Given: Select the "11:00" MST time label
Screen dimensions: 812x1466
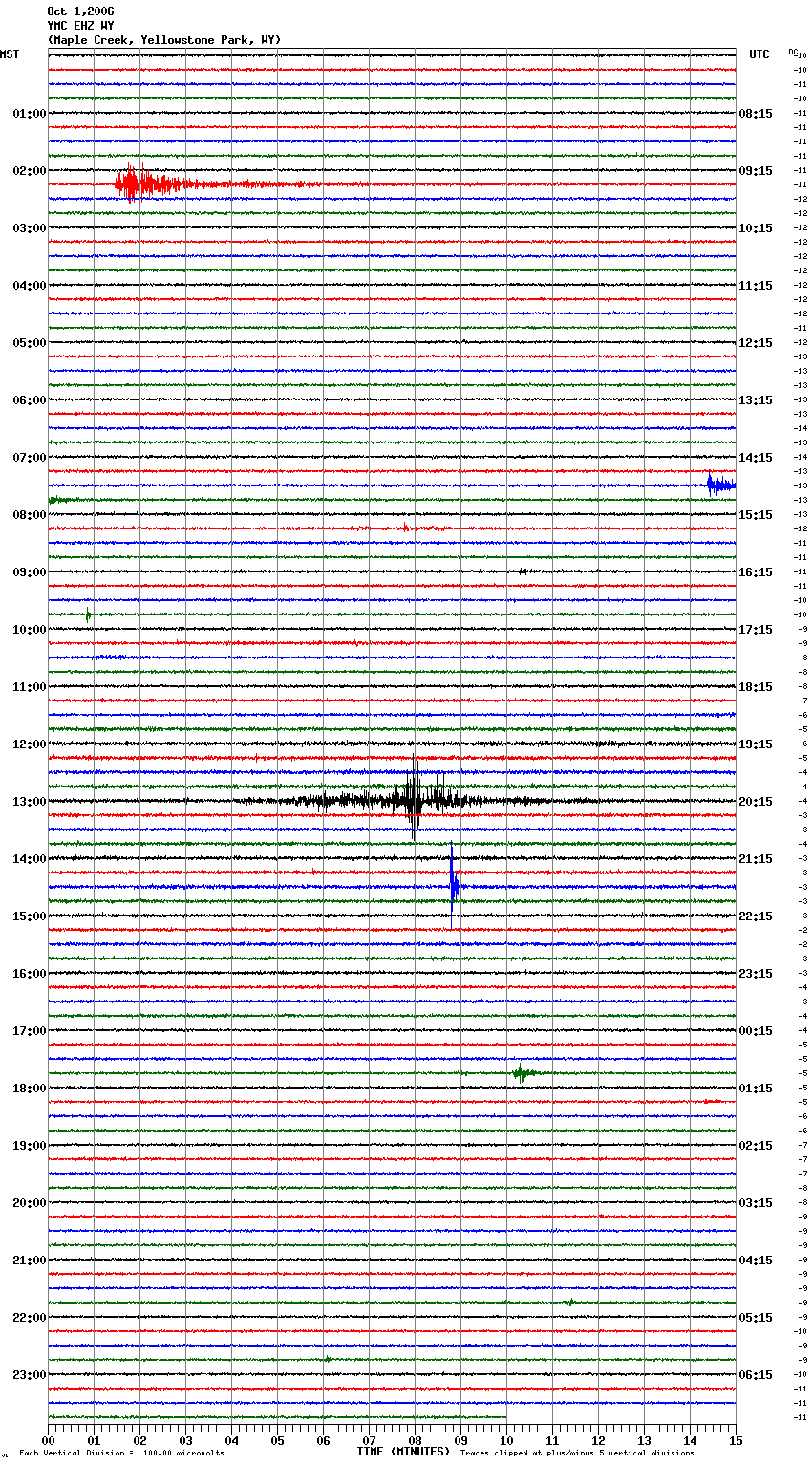Looking at the screenshot, I should click(x=30, y=687).
